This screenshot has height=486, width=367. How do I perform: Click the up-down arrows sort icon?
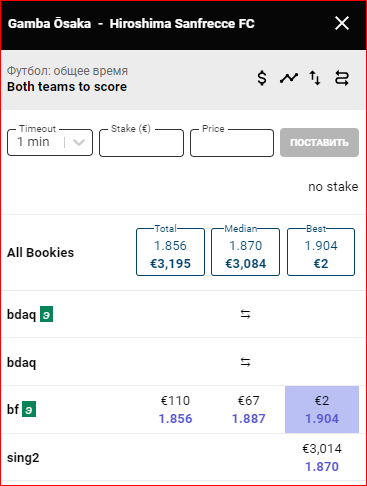[315, 78]
